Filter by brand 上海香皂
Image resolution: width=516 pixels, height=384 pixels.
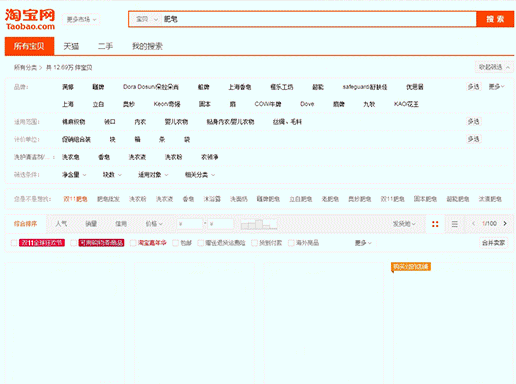point(240,87)
